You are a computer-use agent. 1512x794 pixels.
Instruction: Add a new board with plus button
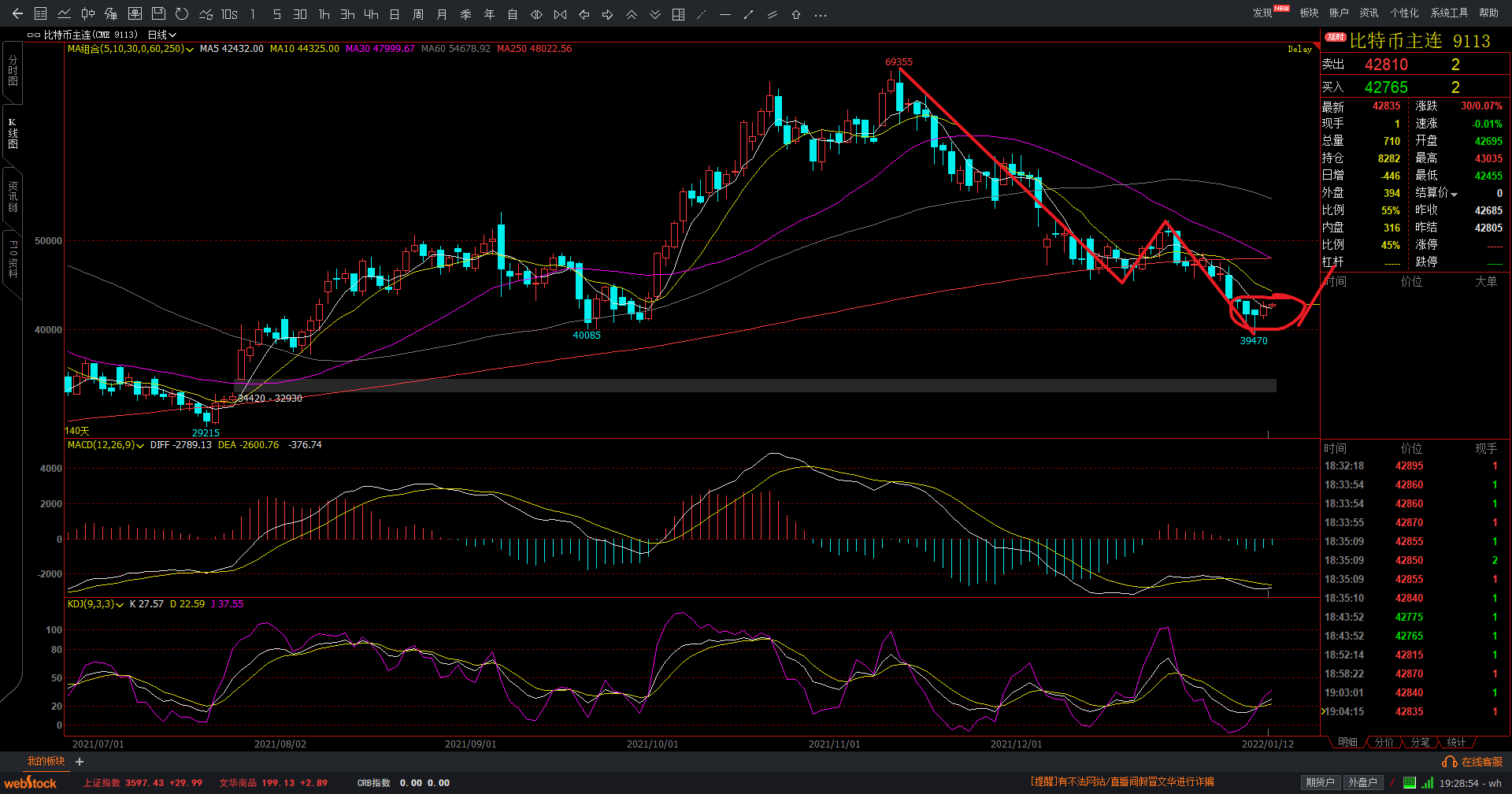coord(80,762)
